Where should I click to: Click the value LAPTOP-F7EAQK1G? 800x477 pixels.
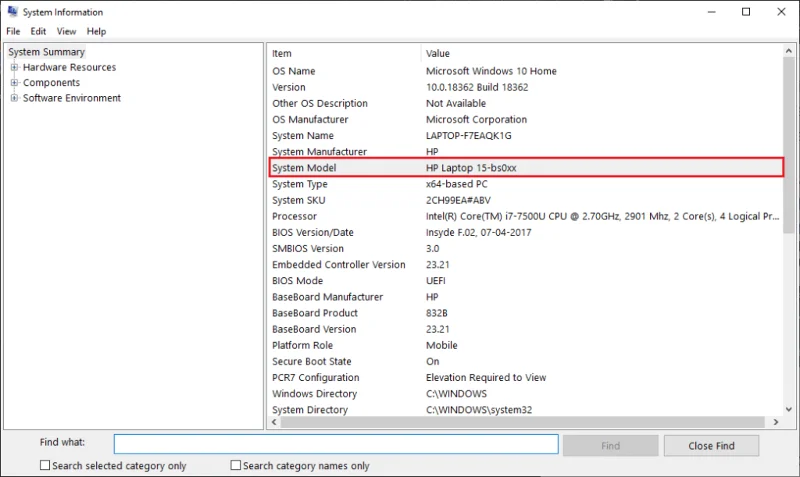468,136
